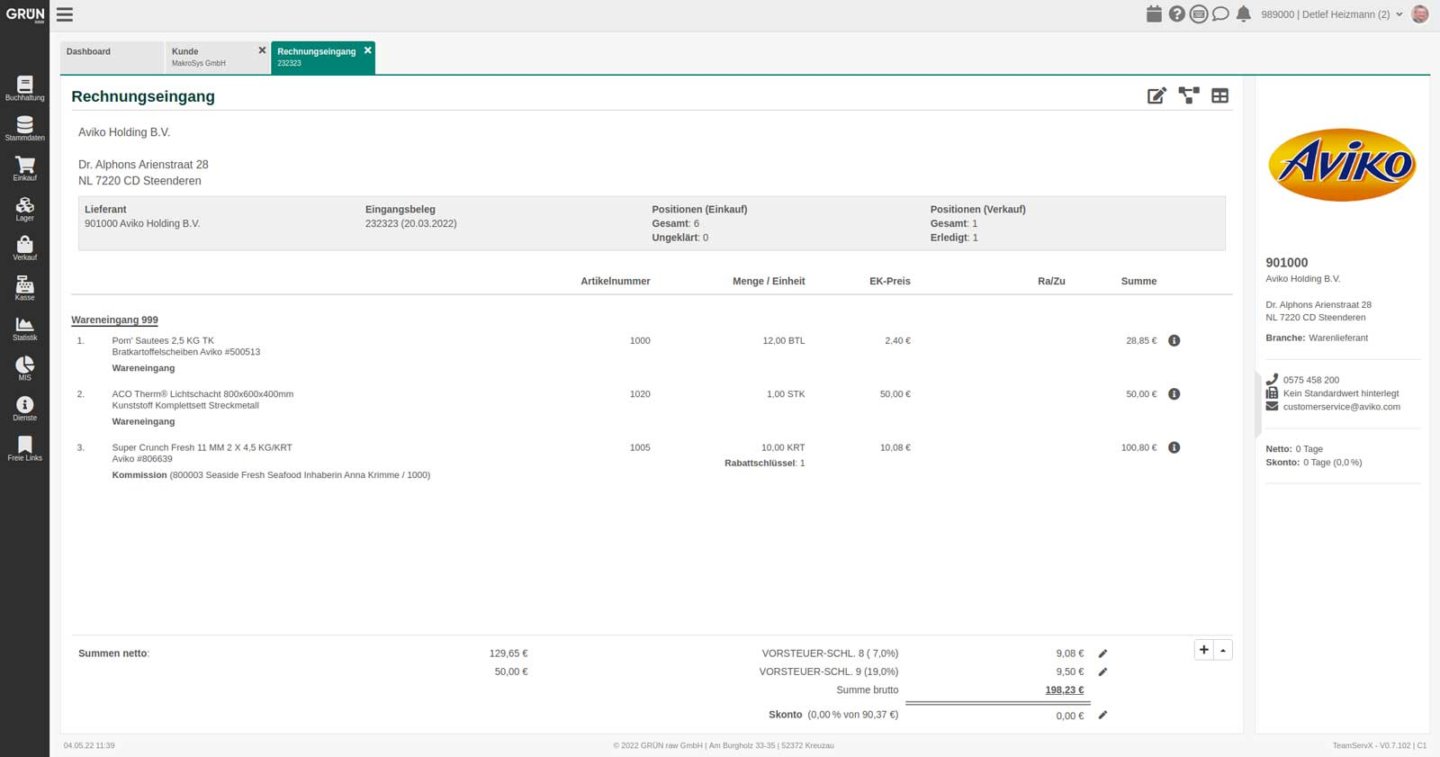Click the user avatar picture
Image resolution: width=1440 pixels, height=757 pixels.
click(1420, 14)
